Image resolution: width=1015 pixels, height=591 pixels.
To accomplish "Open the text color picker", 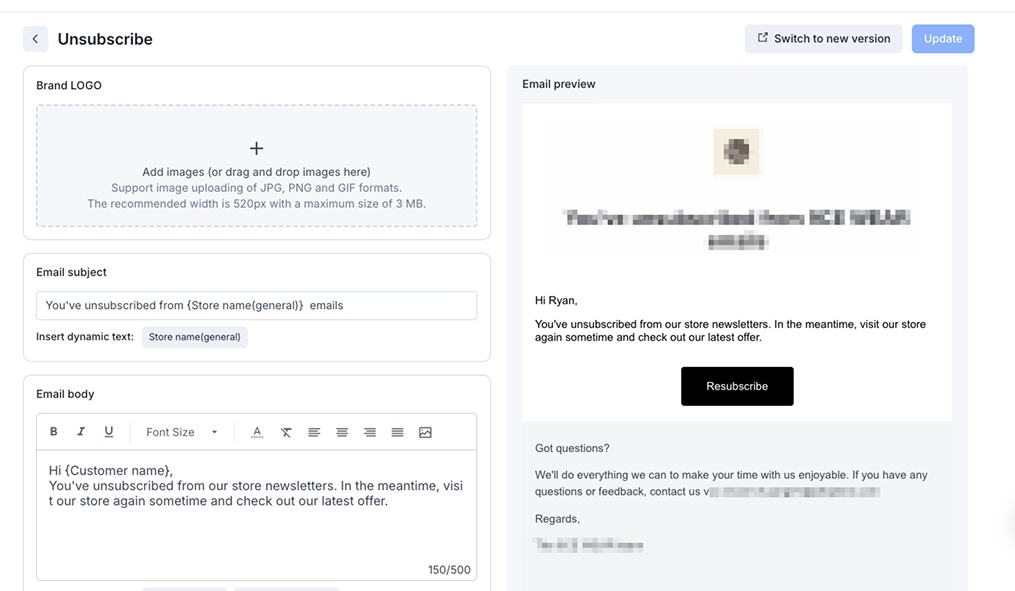I will [257, 432].
